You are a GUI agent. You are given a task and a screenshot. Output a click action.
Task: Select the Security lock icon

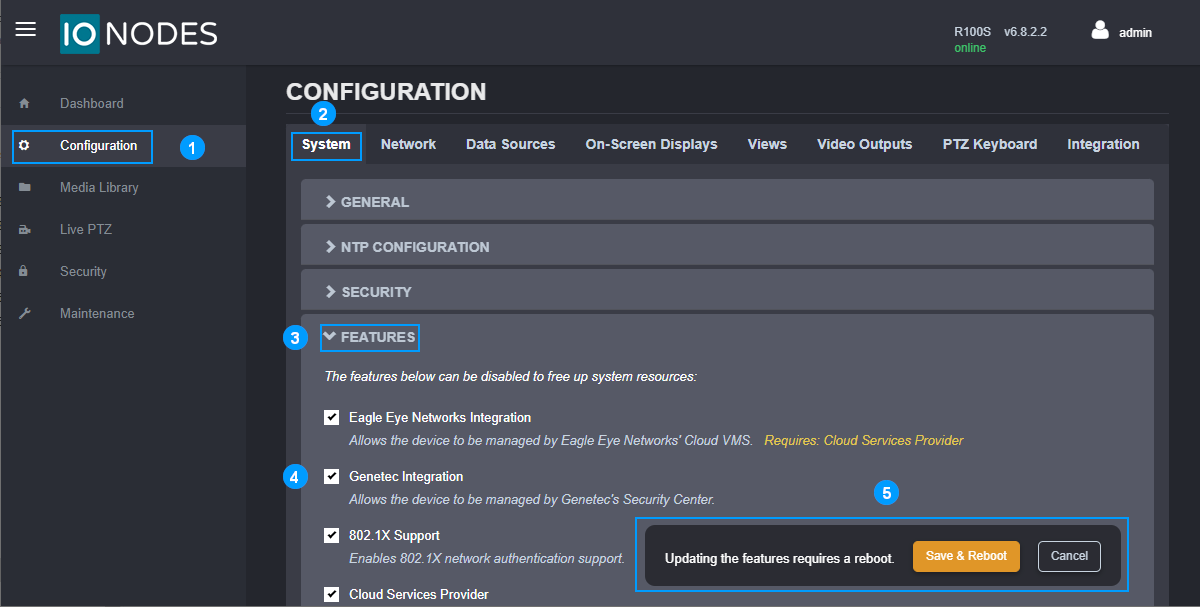pyautogui.click(x=23, y=271)
